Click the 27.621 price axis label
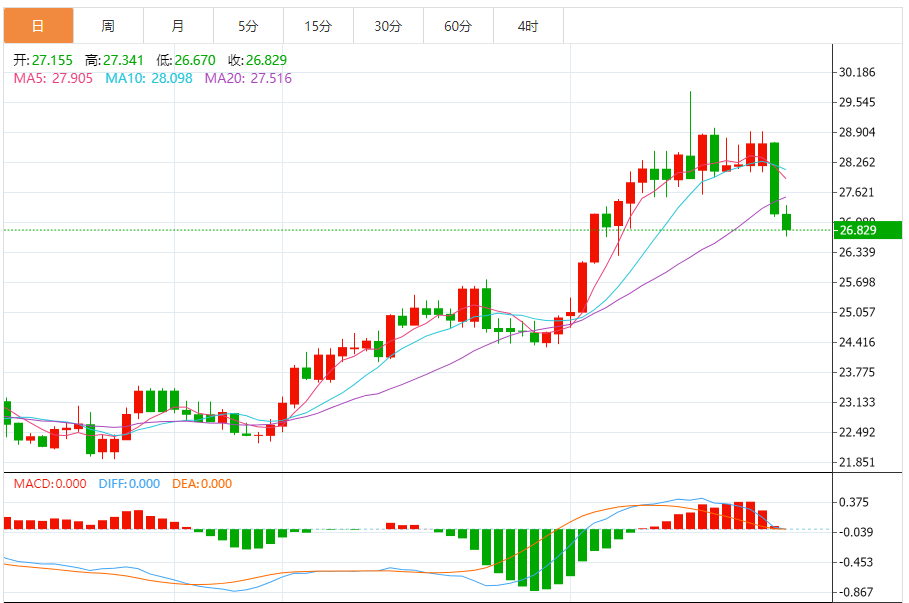The width and height of the screenshot is (909, 603). (857, 192)
